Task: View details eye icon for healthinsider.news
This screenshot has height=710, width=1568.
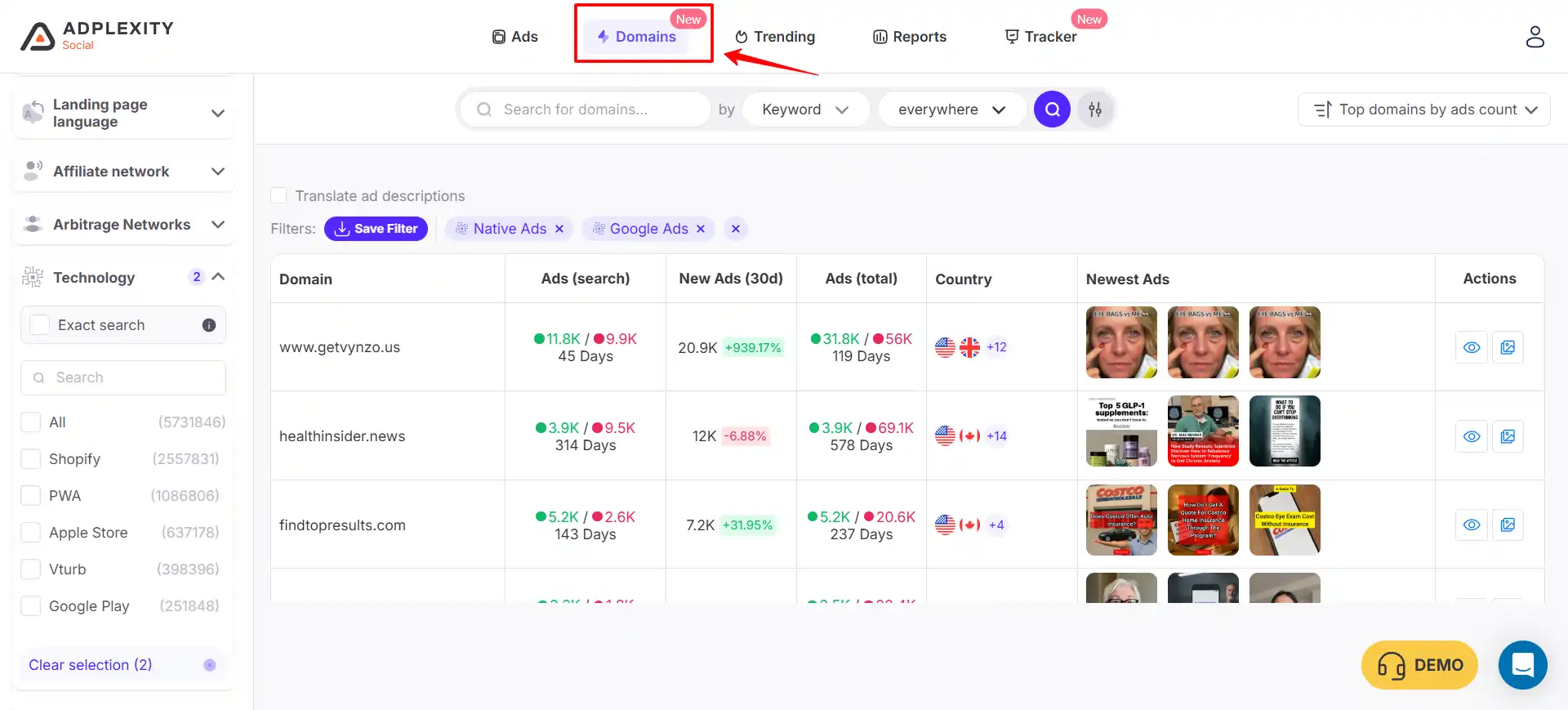Action: (x=1472, y=436)
